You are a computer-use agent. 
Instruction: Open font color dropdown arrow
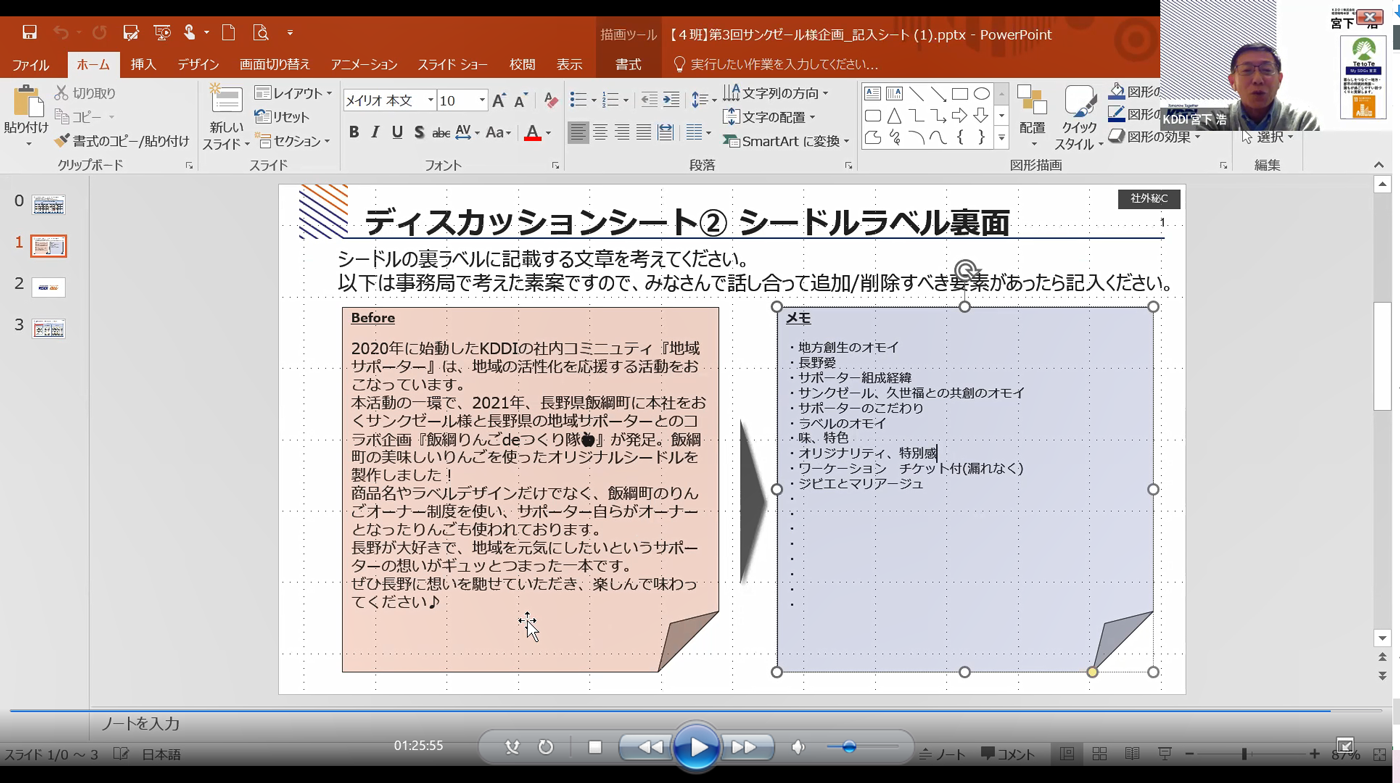(548, 133)
